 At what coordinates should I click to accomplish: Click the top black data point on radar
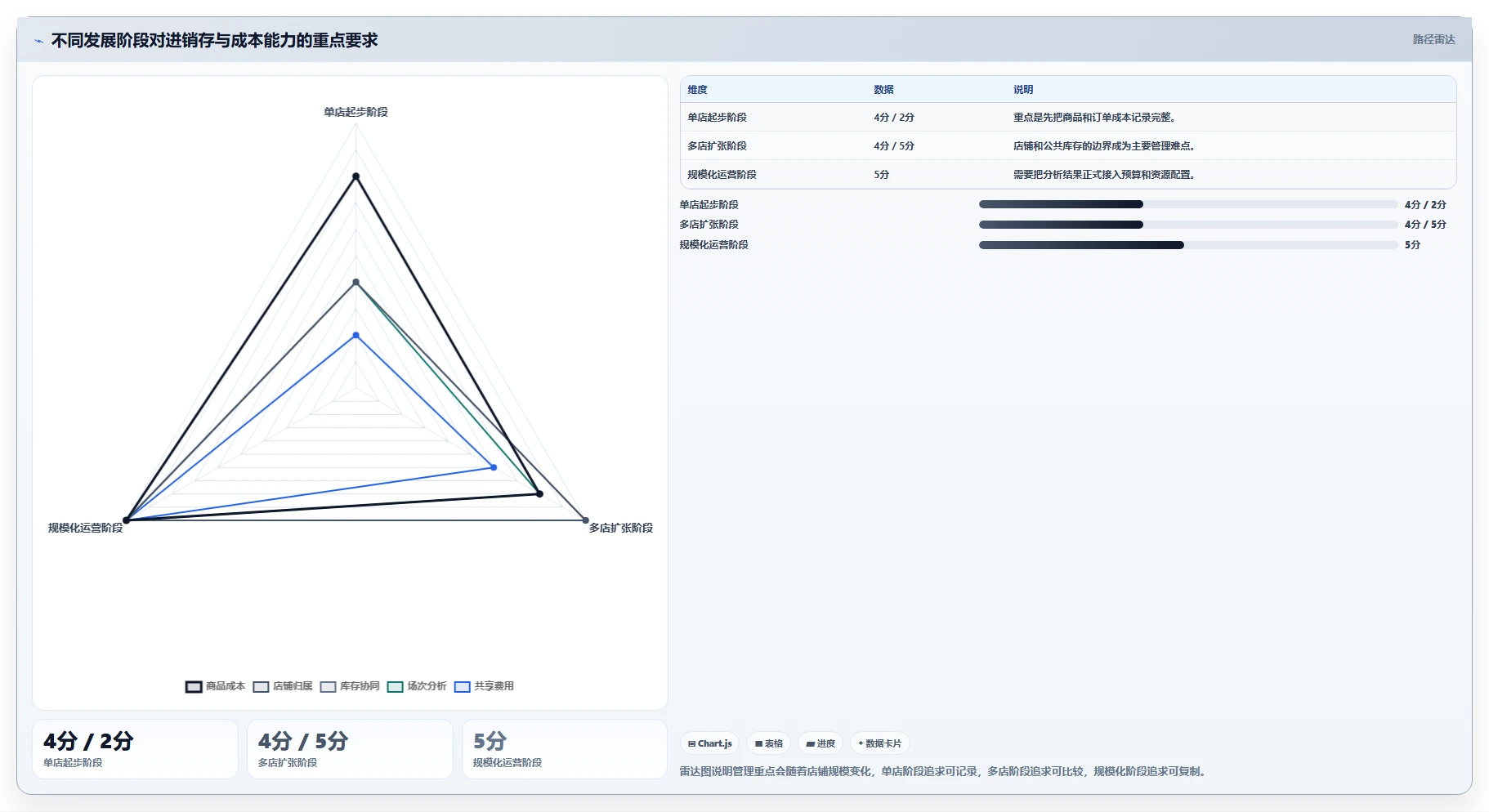click(x=355, y=176)
